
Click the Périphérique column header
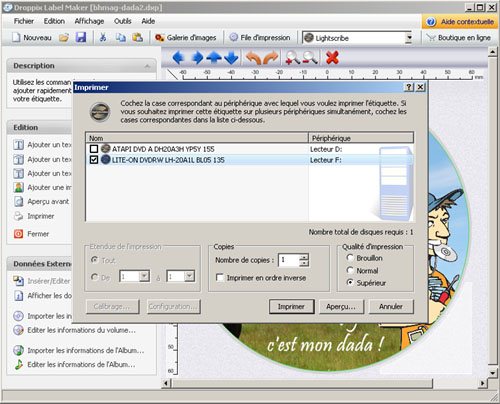click(361, 138)
